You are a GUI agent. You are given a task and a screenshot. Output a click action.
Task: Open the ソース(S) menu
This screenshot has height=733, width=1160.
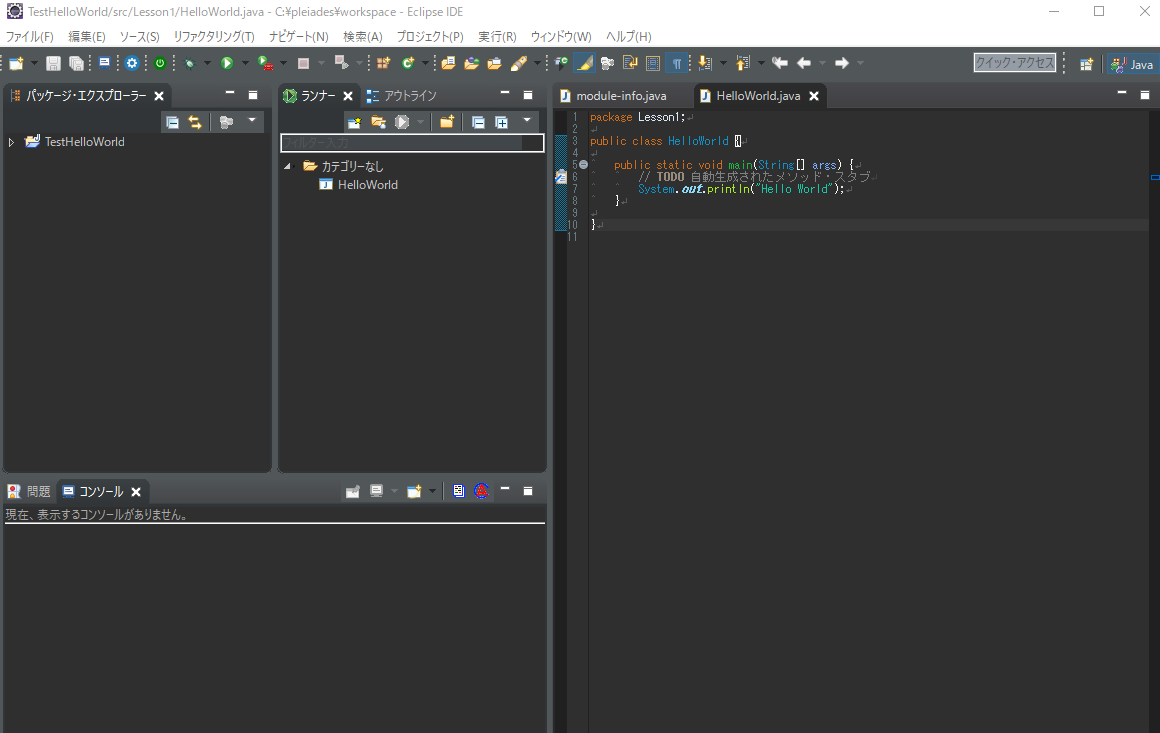[x=139, y=36]
